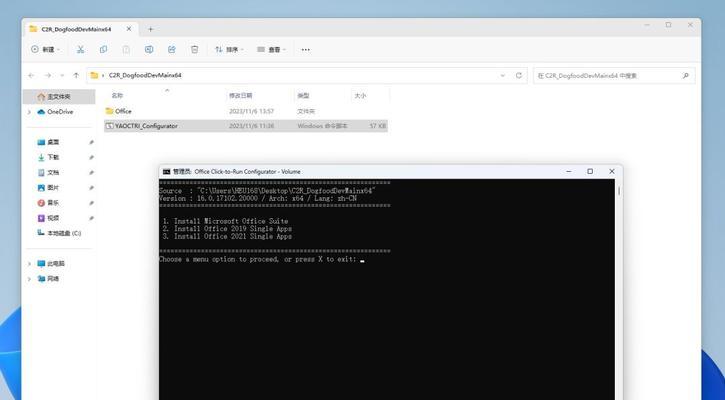Click the Refresh icon beside address bar
Image resolution: width=725 pixels, height=400 pixels.
pos(519,75)
